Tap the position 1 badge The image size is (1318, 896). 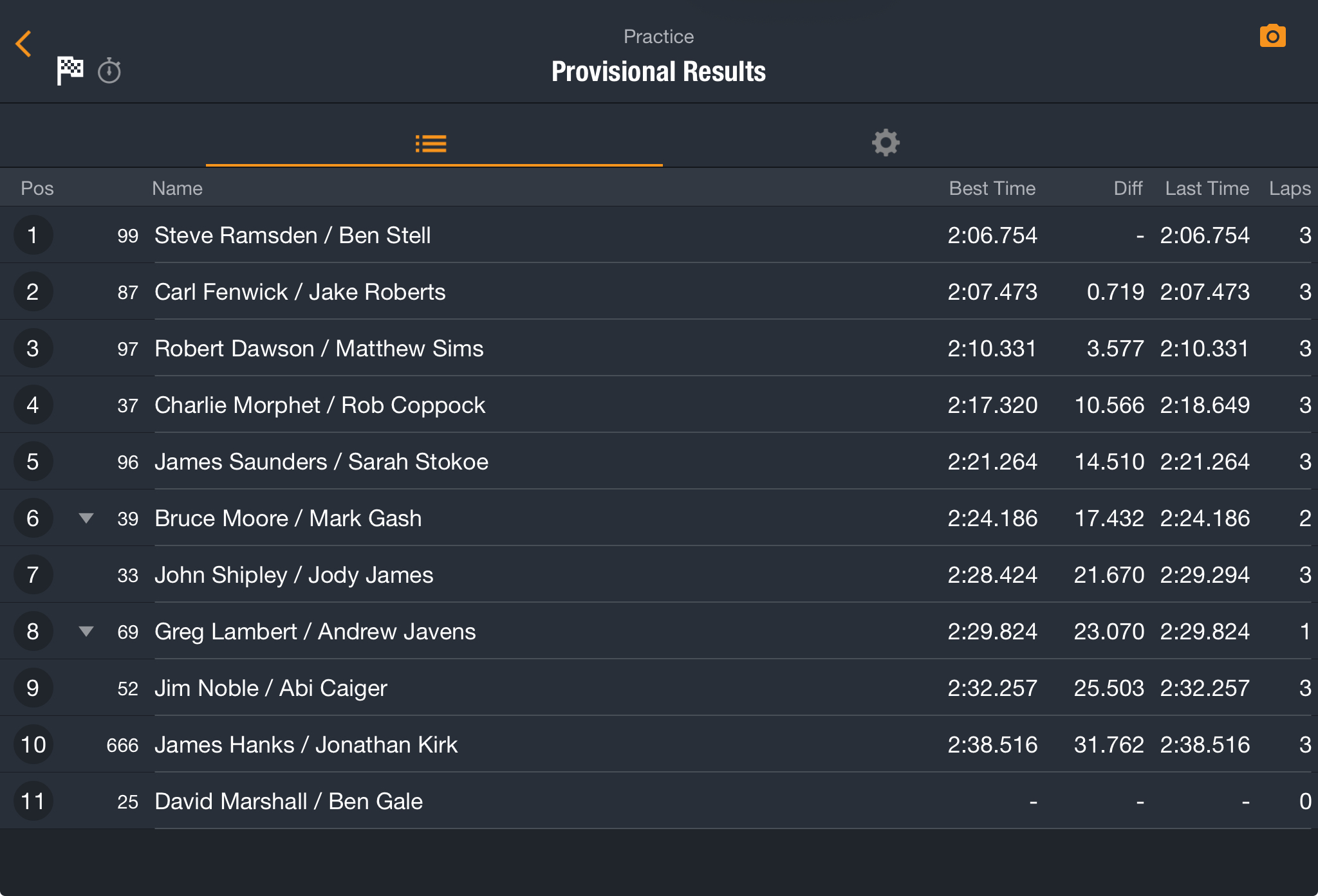[x=33, y=235]
